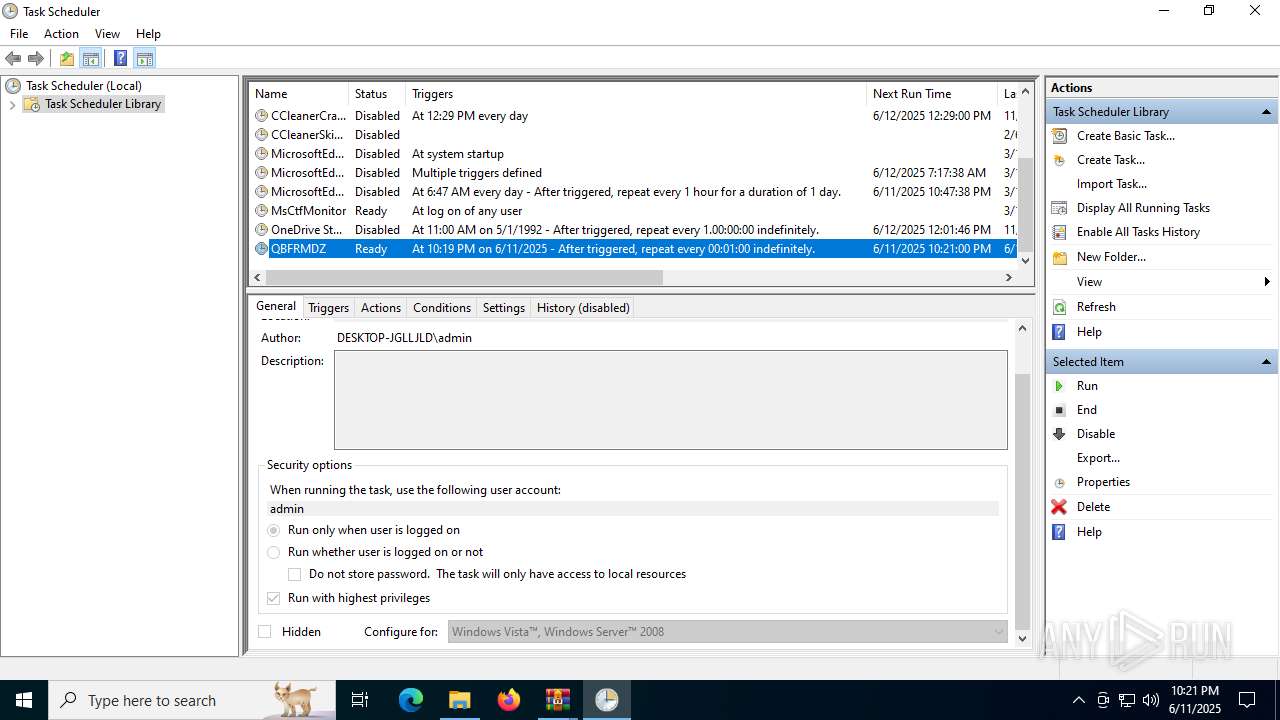Click the Create Task icon in Actions
Image resolution: width=1280 pixels, height=720 pixels.
coord(1060,160)
